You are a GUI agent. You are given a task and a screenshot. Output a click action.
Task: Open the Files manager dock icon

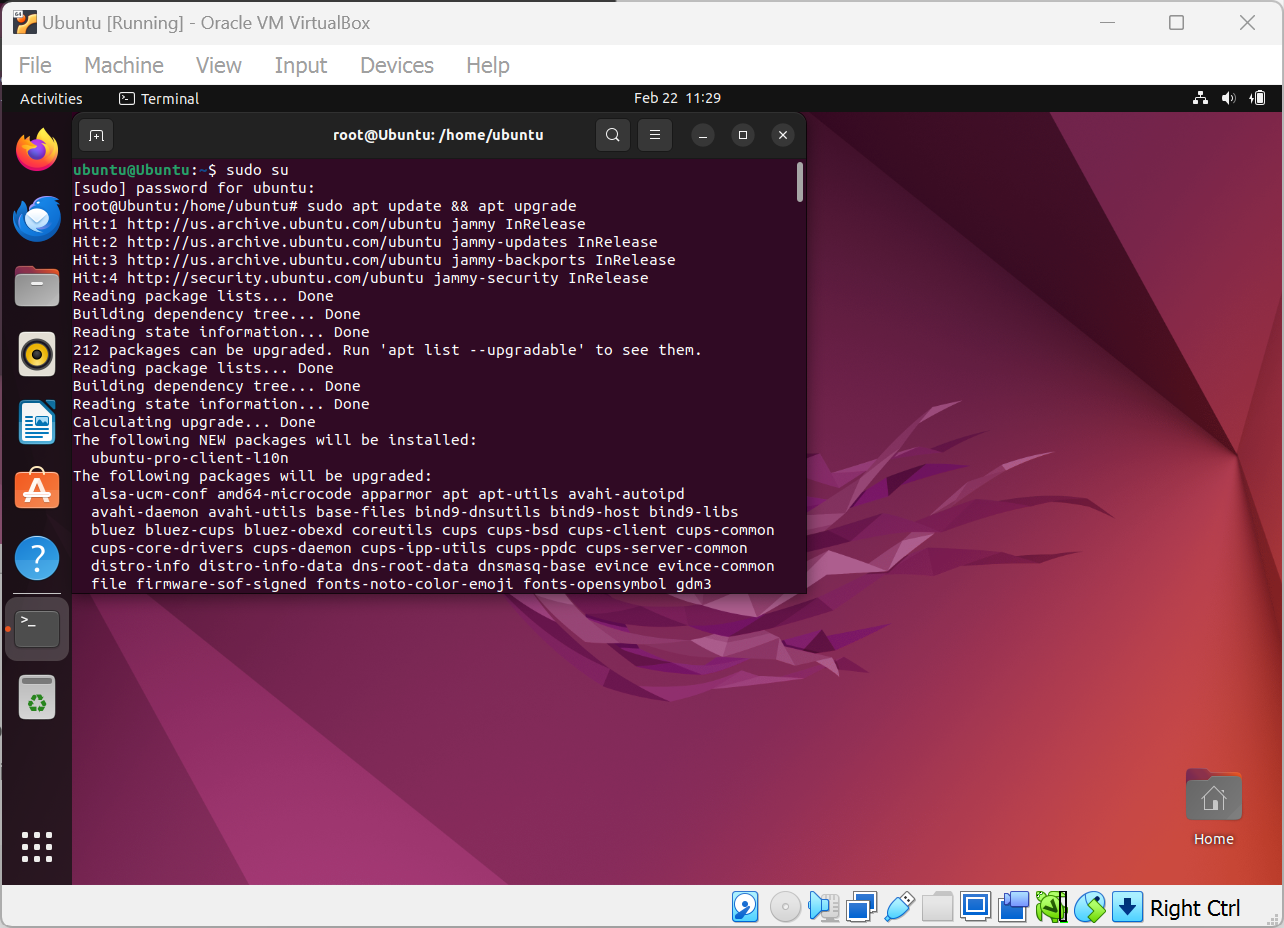[37, 287]
